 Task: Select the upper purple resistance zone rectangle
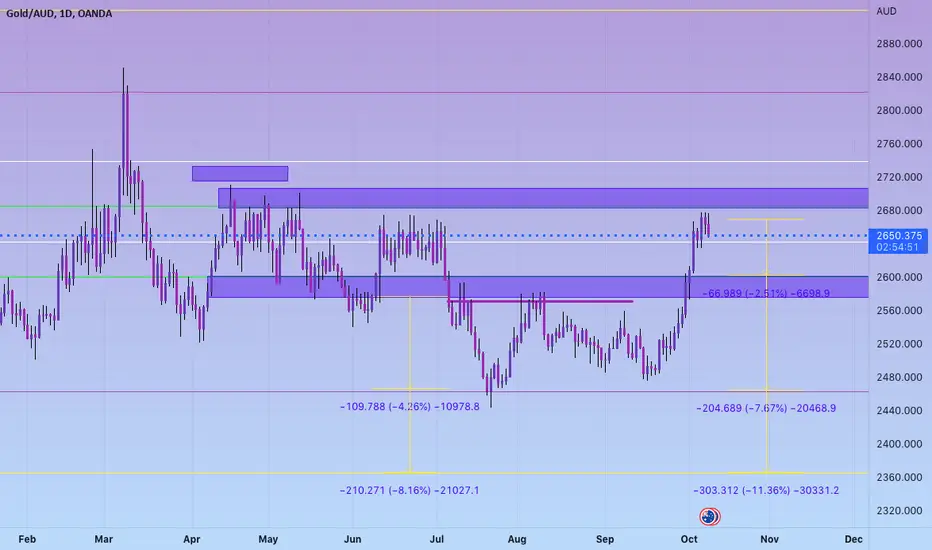point(543,198)
